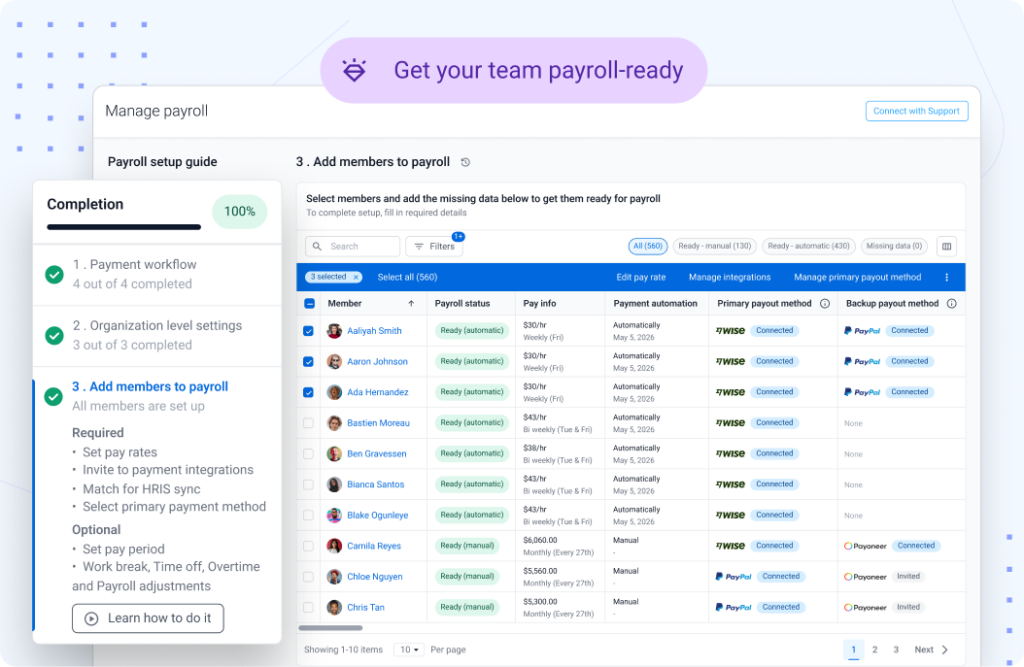This screenshot has height=667, width=1024.
Task: Select the Missing data (0) tab
Action: tap(894, 246)
